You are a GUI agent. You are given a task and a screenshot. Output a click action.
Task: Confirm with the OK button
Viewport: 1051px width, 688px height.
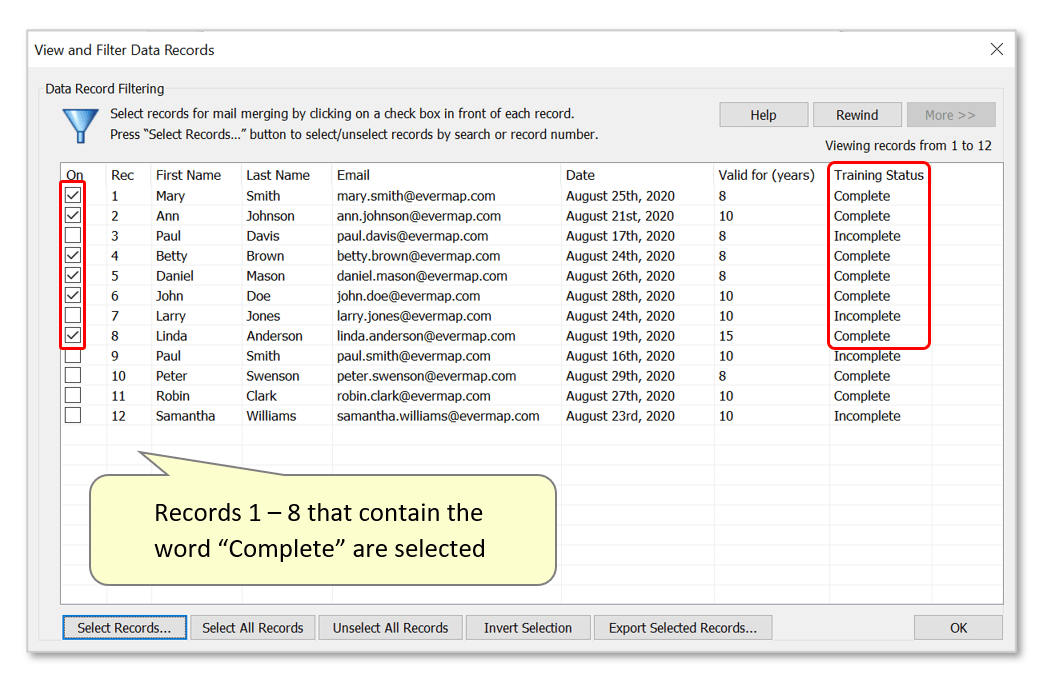(x=959, y=628)
